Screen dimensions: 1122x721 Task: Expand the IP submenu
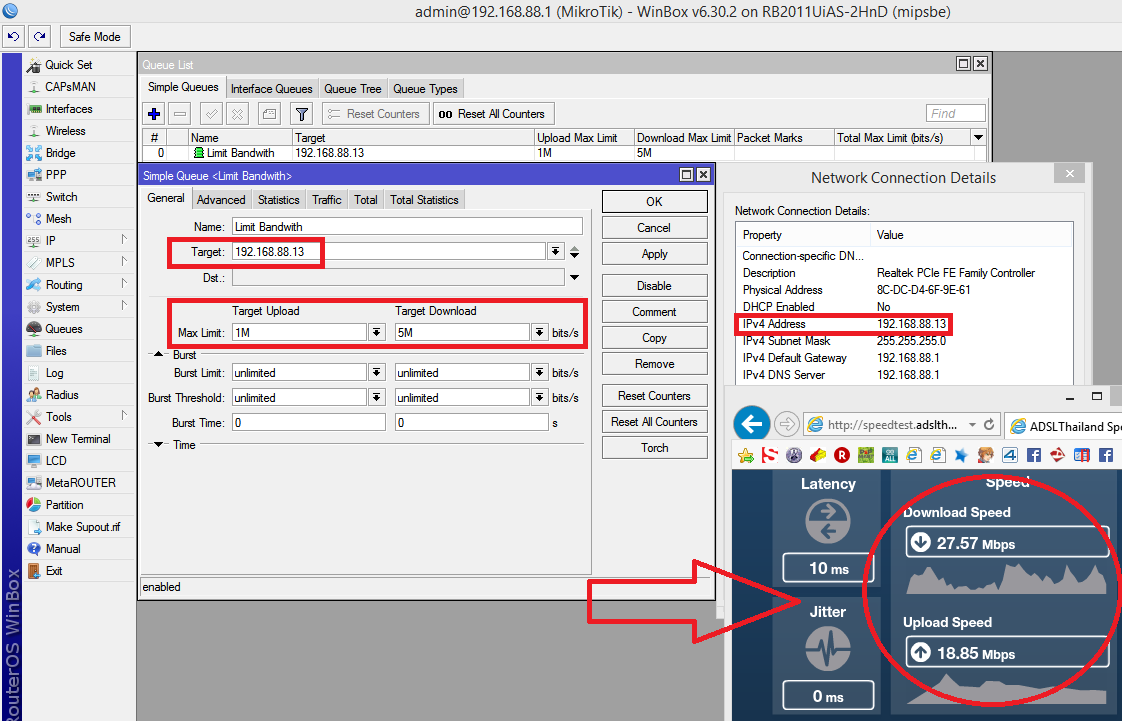pos(79,241)
